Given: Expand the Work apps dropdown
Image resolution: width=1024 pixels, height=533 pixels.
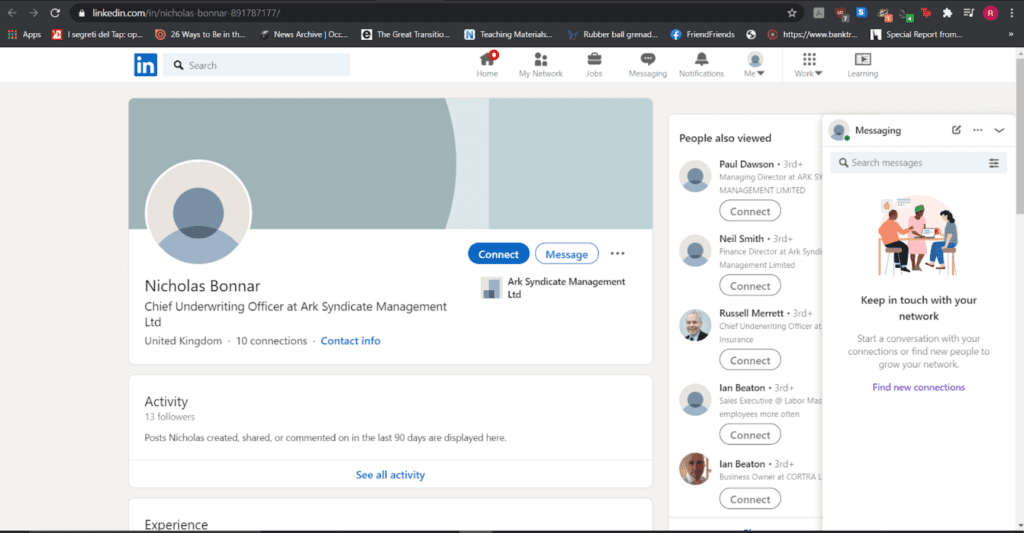Looking at the screenshot, I should (x=808, y=65).
